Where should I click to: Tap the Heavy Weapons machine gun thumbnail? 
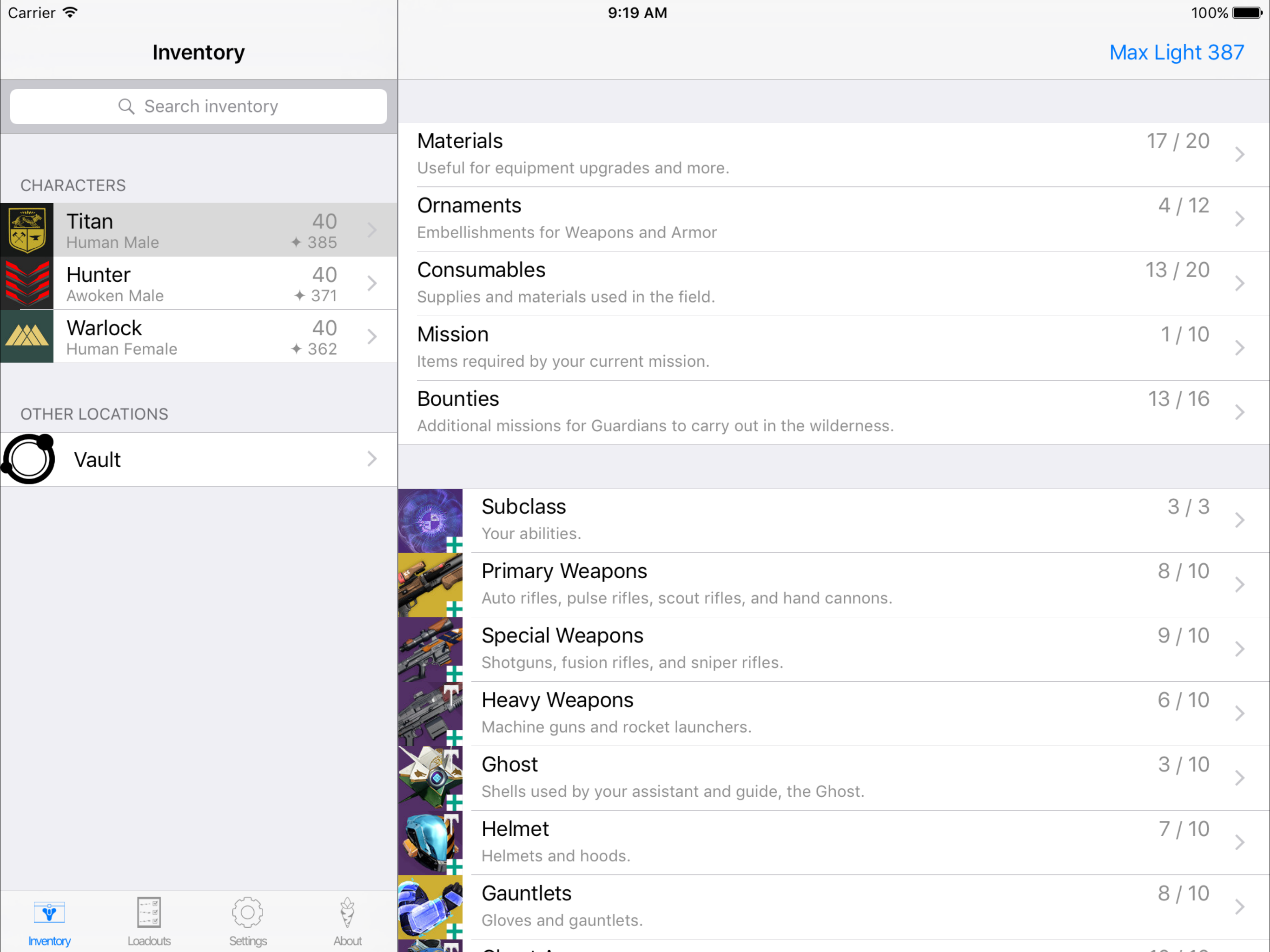coord(430,714)
